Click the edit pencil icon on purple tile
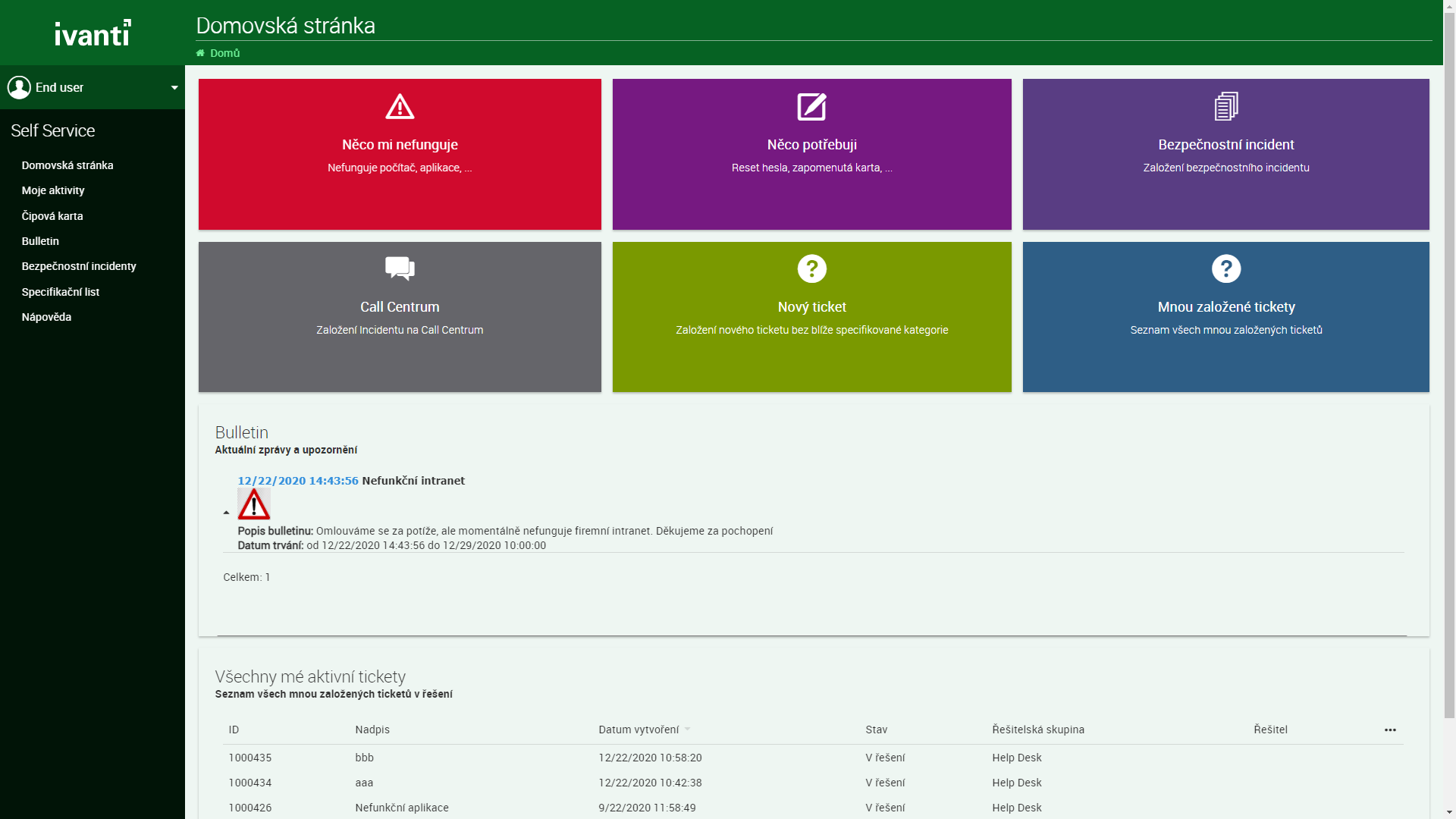The width and height of the screenshot is (1456, 819). tap(811, 107)
